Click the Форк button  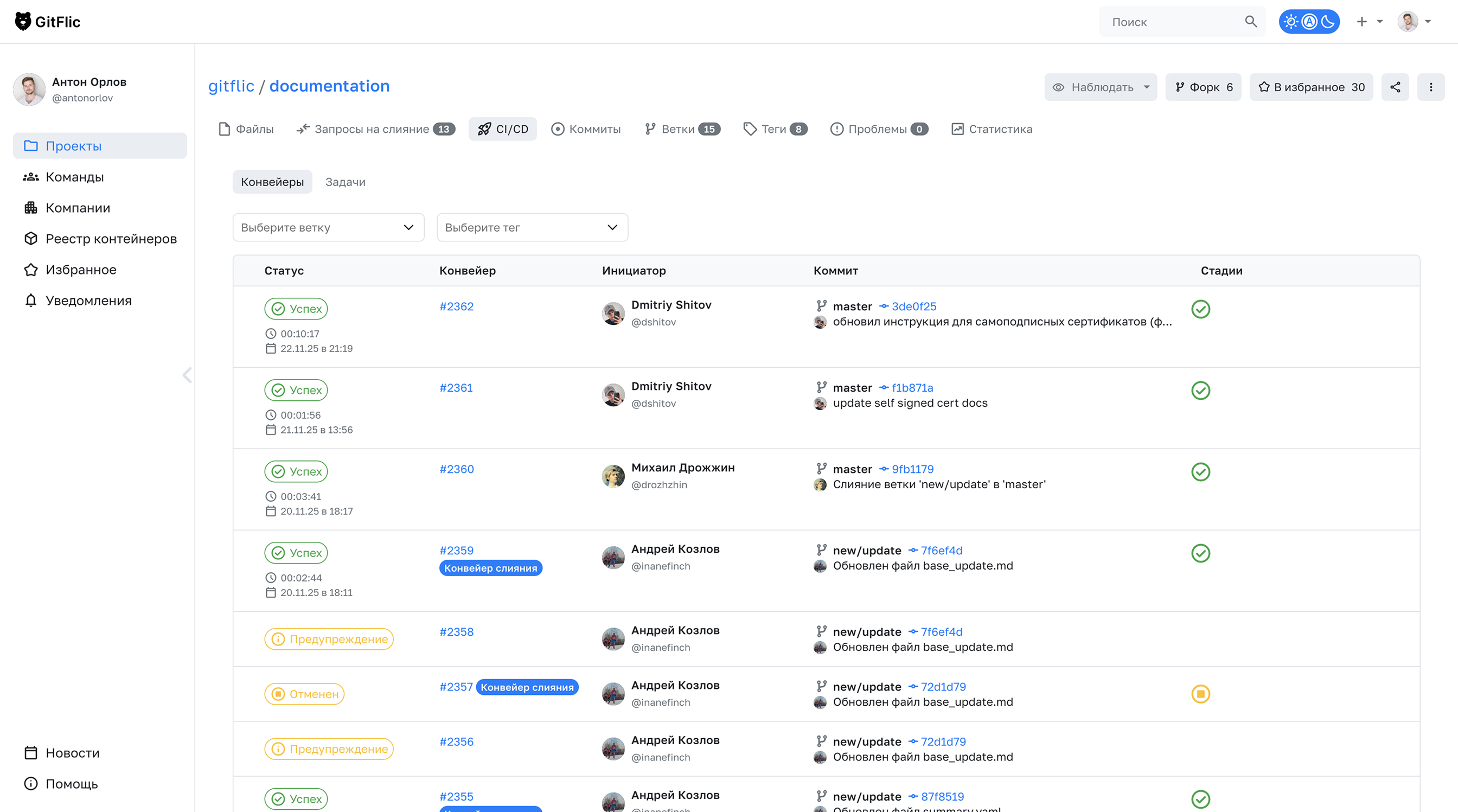pyautogui.click(x=1203, y=87)
